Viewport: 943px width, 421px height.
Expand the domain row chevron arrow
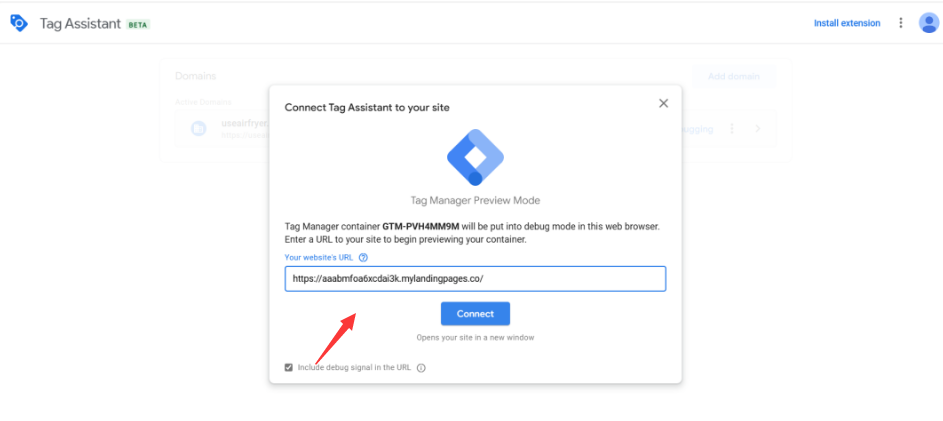point(758,129)
